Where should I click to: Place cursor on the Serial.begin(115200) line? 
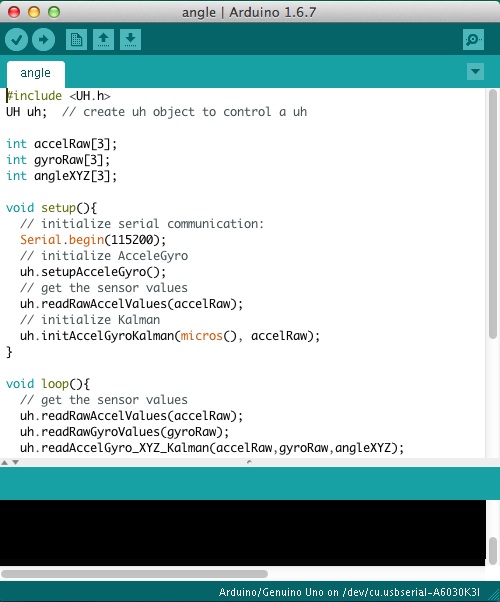pyautogui.click(x=93, y=240)
